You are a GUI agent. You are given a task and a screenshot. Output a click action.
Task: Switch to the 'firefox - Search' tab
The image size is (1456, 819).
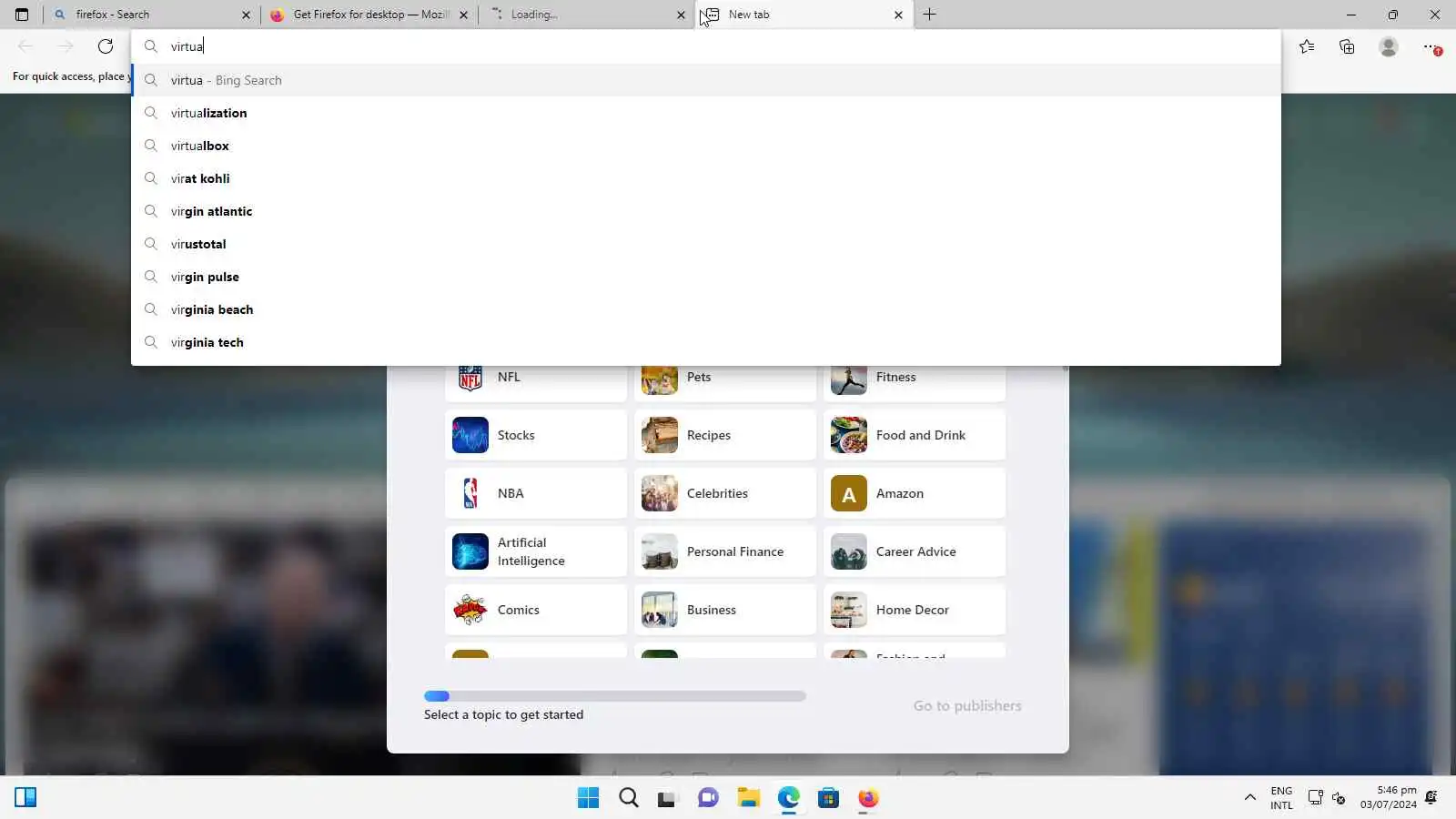151,15
